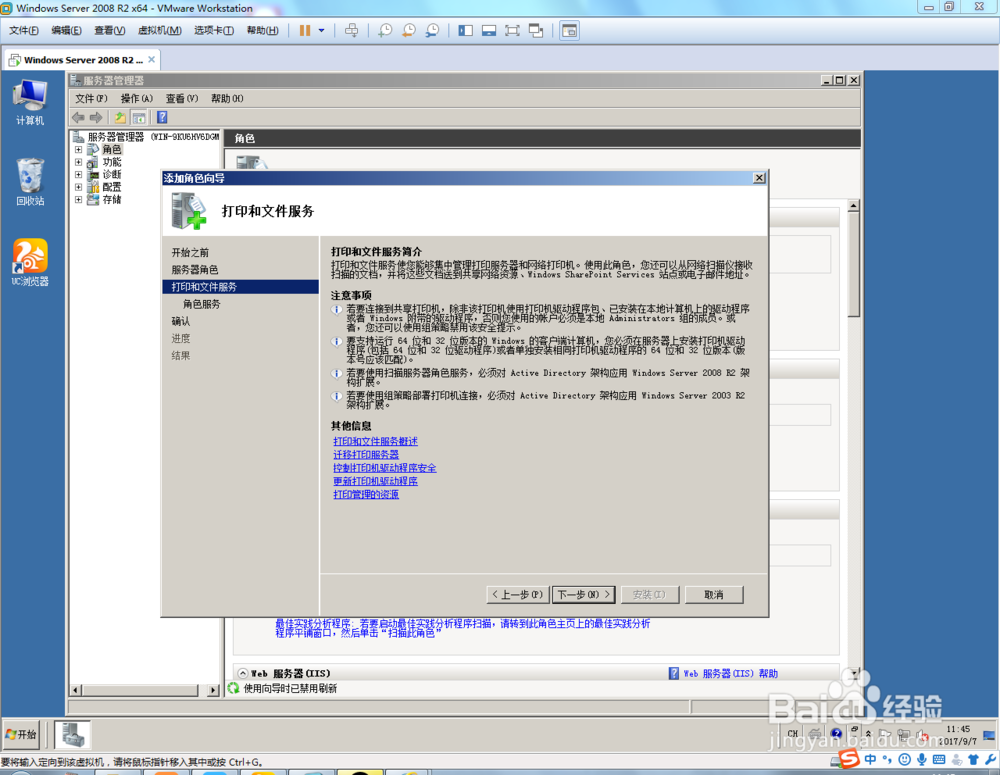Revert virtual machine to previous snapshot icon
The height and width of the screenshot is (775, 1000).
coord(409,31)
